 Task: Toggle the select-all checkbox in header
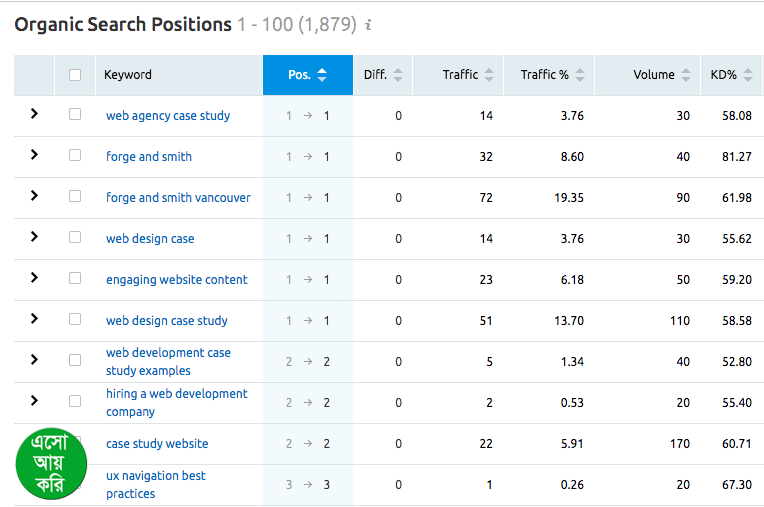pyautogui.click(x=75, y=75)
